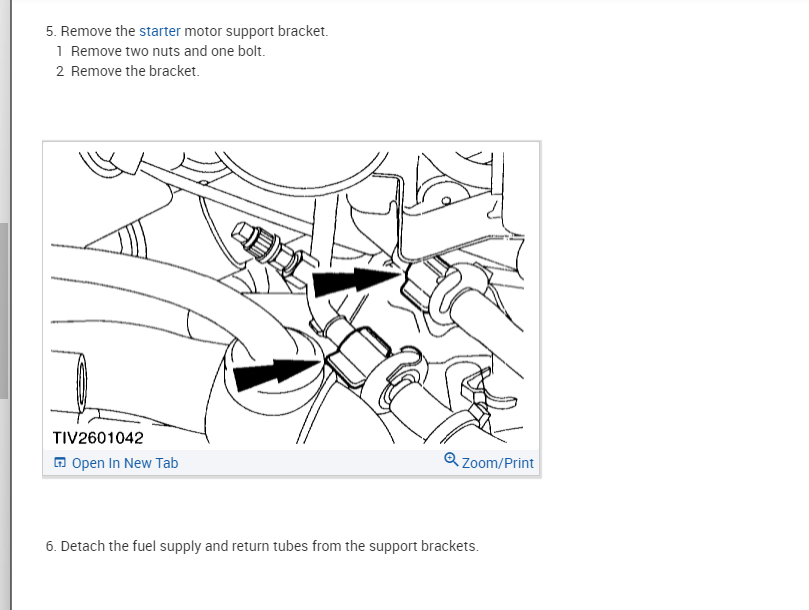Select step 6 fuel tubes instruction text
The image size is (809, 610).
pyautogui.click(x=262, y=546)
